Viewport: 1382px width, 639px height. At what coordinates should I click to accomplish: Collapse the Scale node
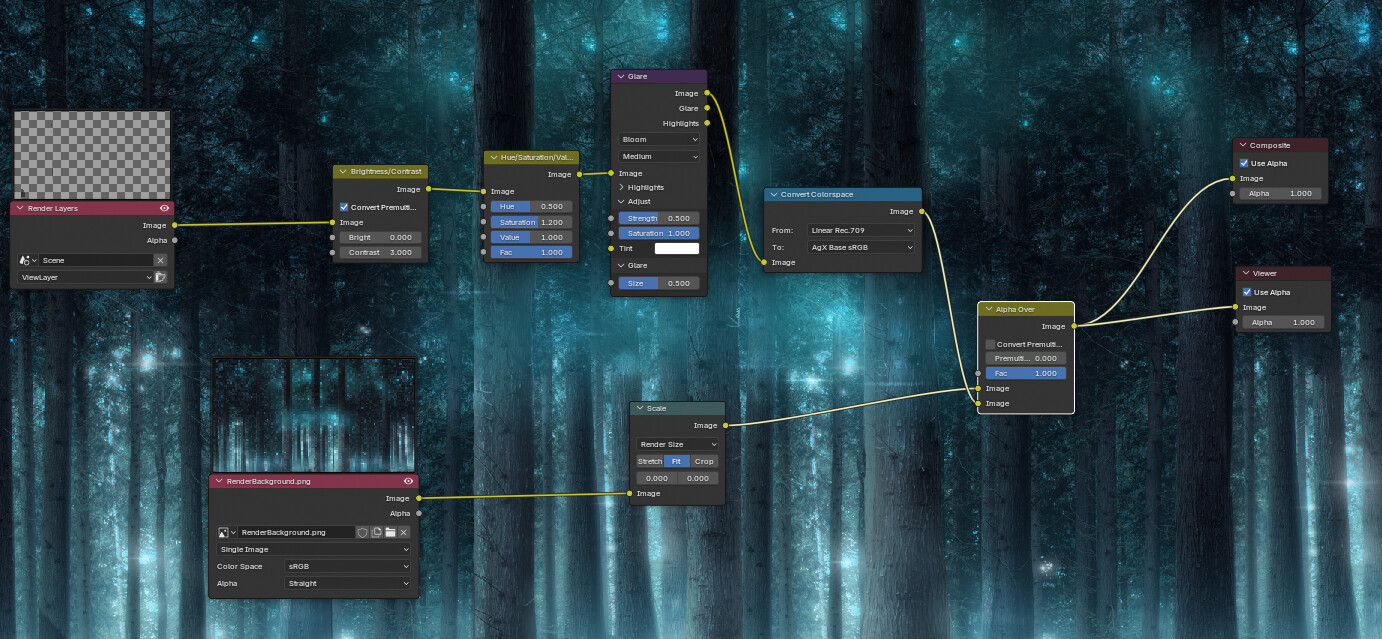(x=639, y=408)
